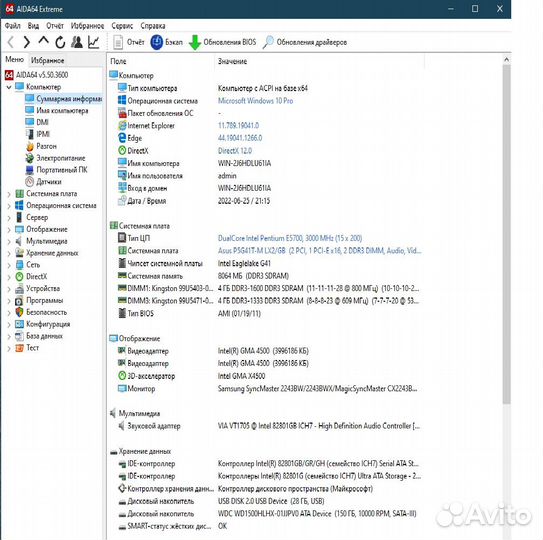Open the Internet Explorer version 11.789.19041.0 link

[x=238, y=125]
